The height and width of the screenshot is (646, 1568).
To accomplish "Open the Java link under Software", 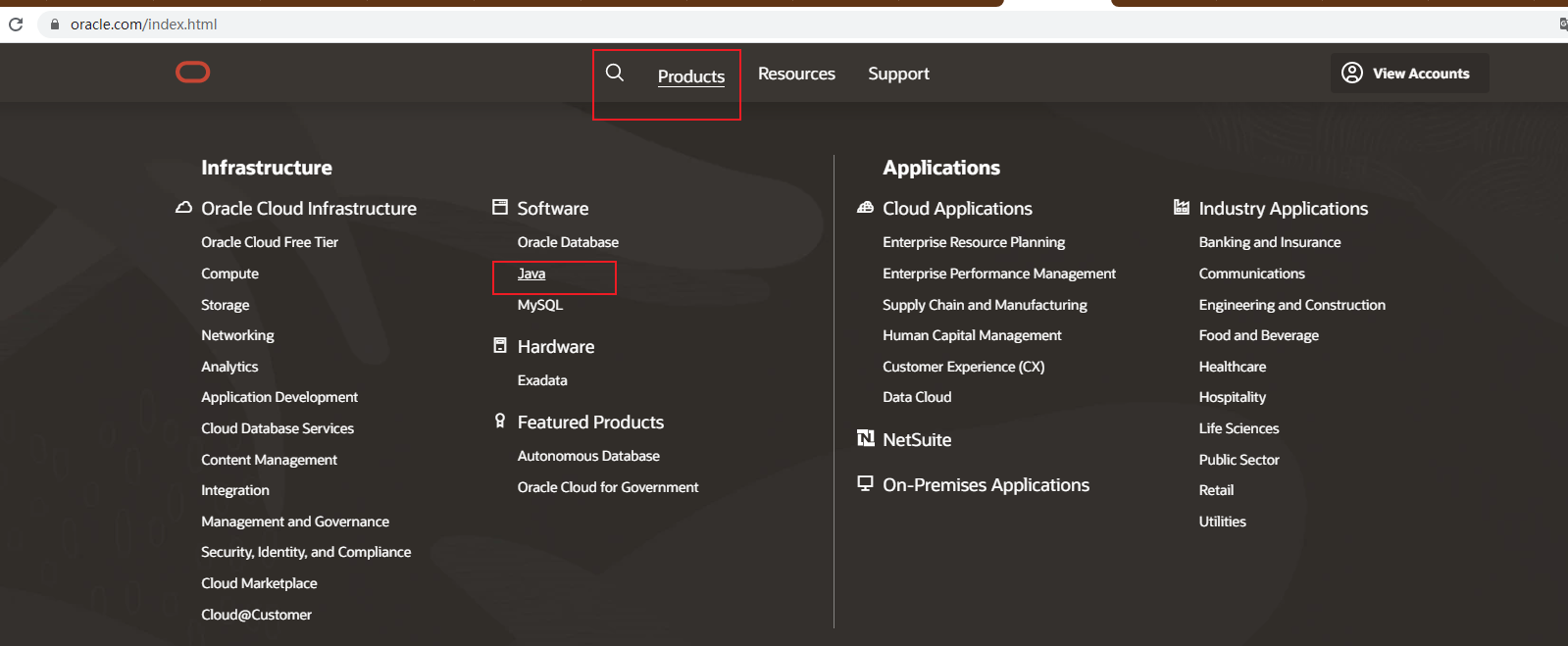I will point(531,273).
